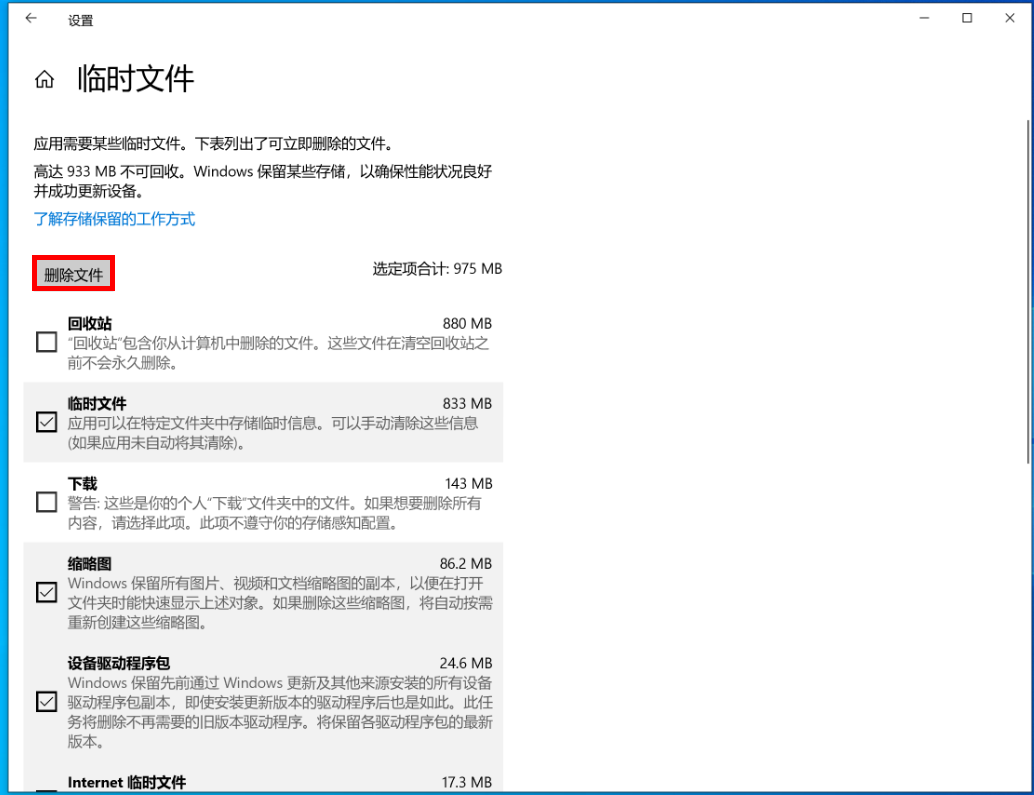Deselect the 设备驱动程序包 checkbox
The height and width of the screenshot is (795, 1034).
(46, 702)
